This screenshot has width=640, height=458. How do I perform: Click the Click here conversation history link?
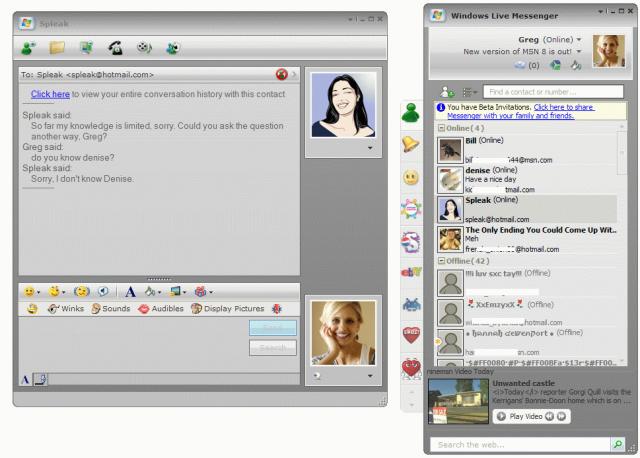(50, 94)
